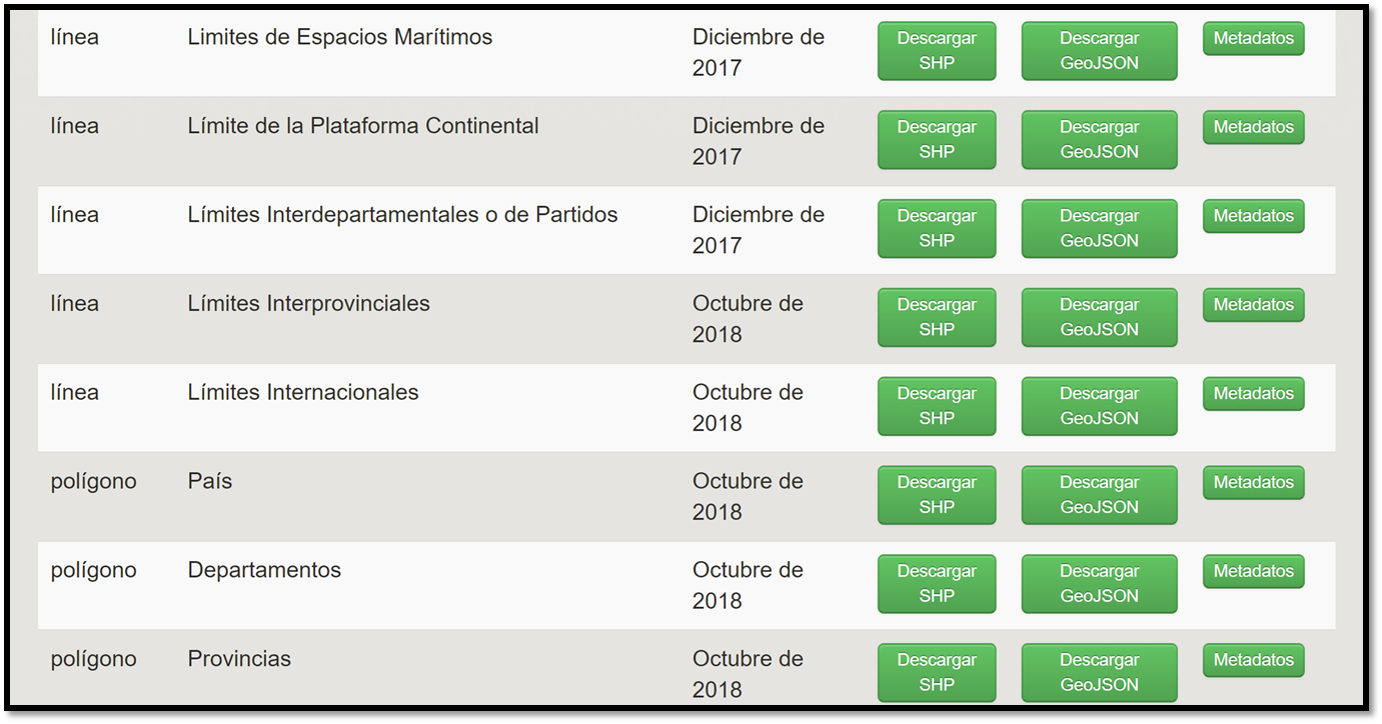The image size is (1382, 724).
Task: Download SHP for Limites de Espacios Marítimos
Action: click(x=936, y=51)
